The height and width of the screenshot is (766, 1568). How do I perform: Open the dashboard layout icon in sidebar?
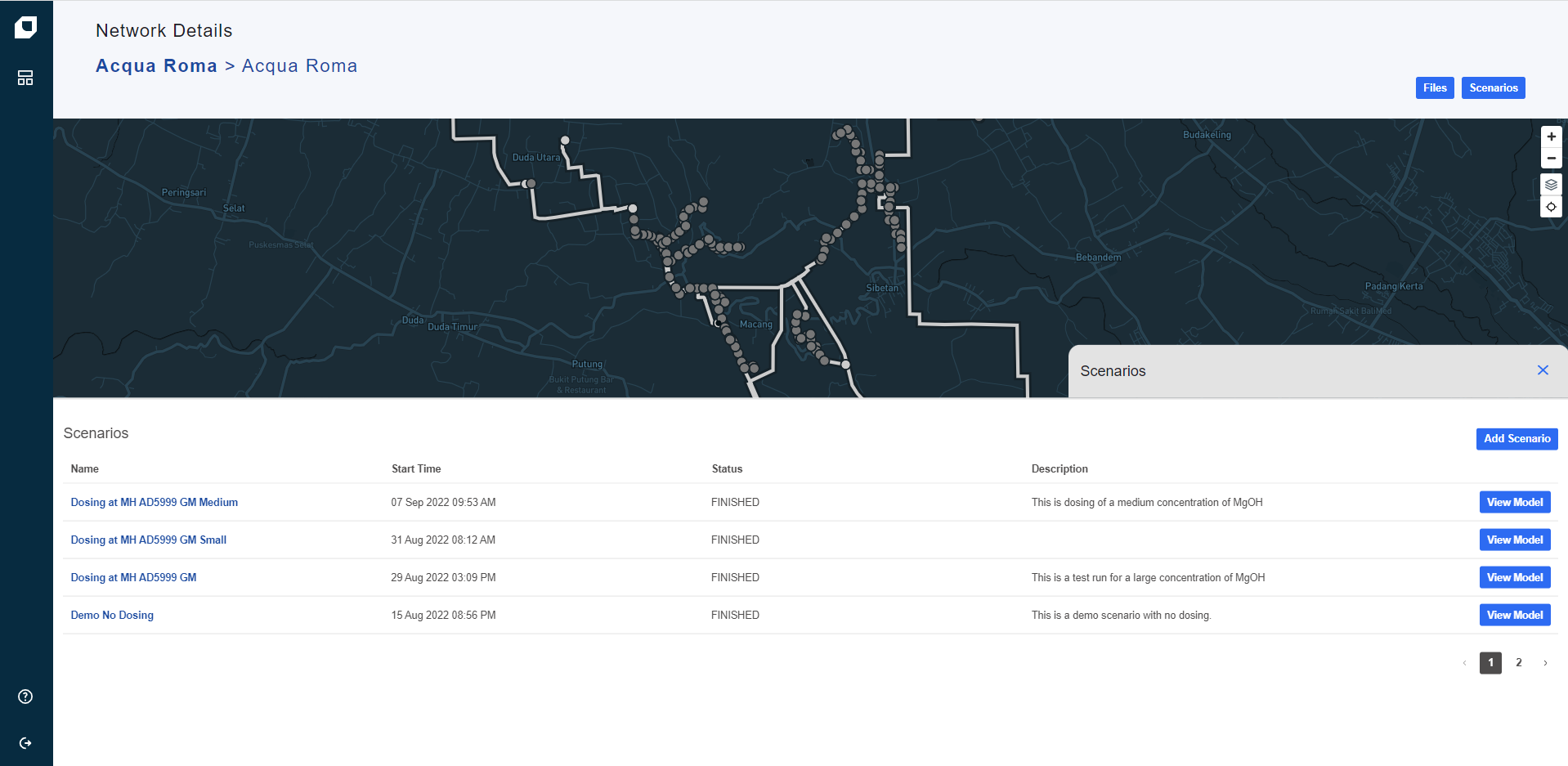point(25,78)
